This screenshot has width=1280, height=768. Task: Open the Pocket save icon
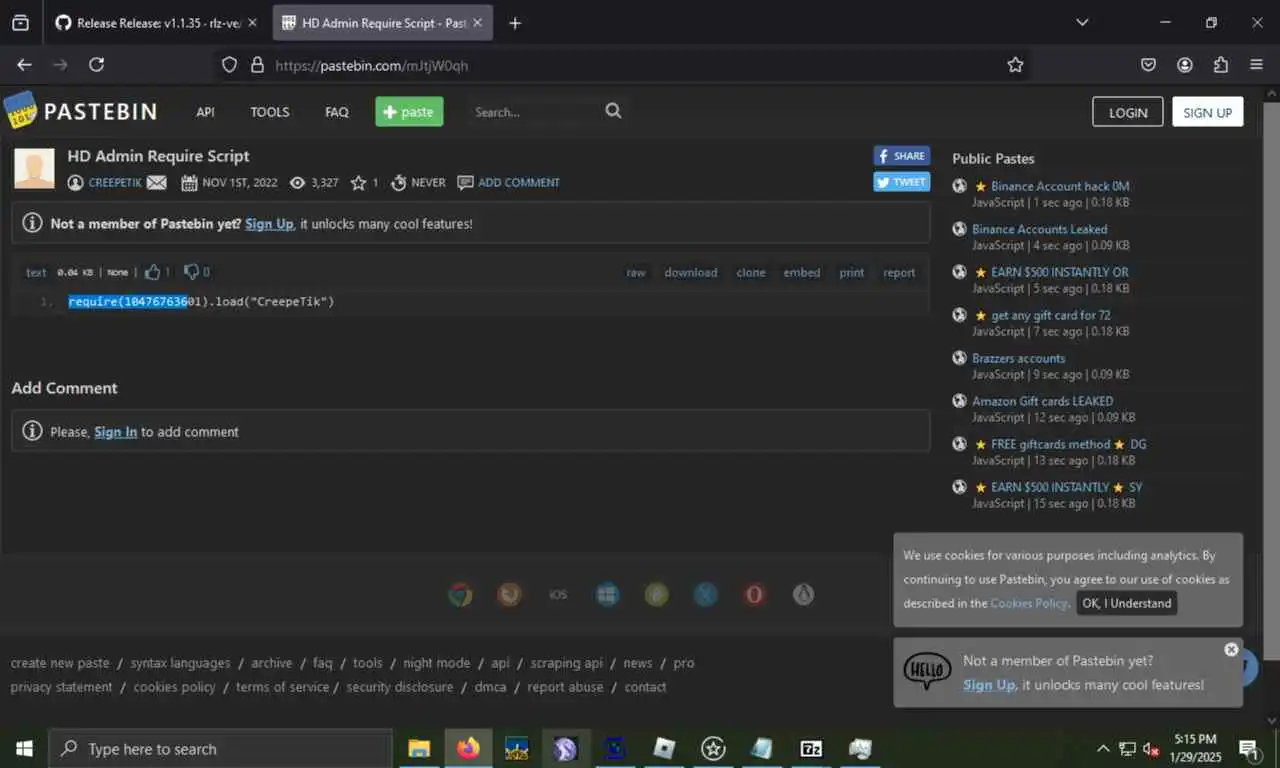(1148, 65)
